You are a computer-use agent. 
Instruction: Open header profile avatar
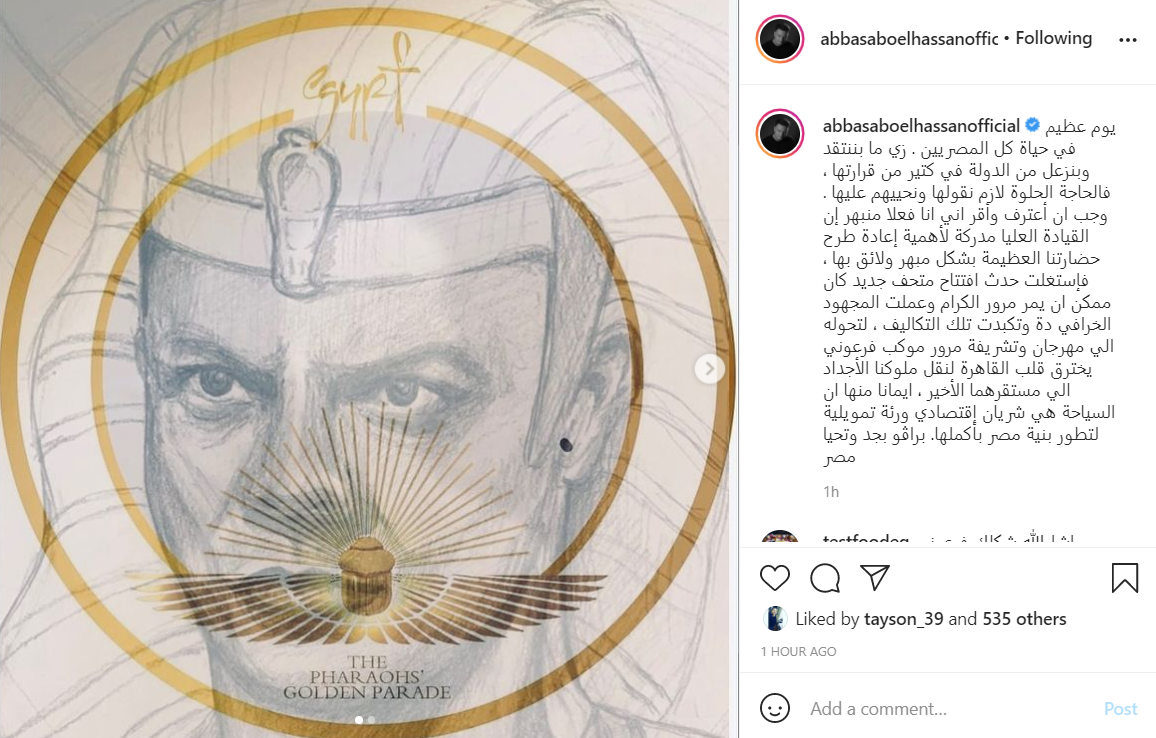780,39
